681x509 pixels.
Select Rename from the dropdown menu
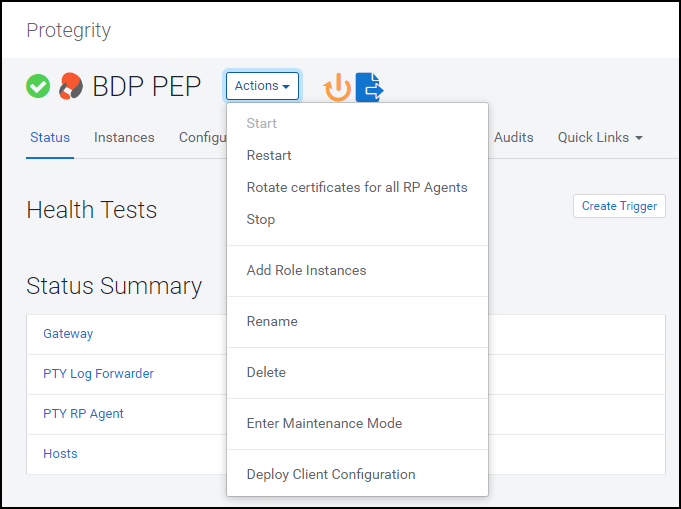(x=272, y=321)
